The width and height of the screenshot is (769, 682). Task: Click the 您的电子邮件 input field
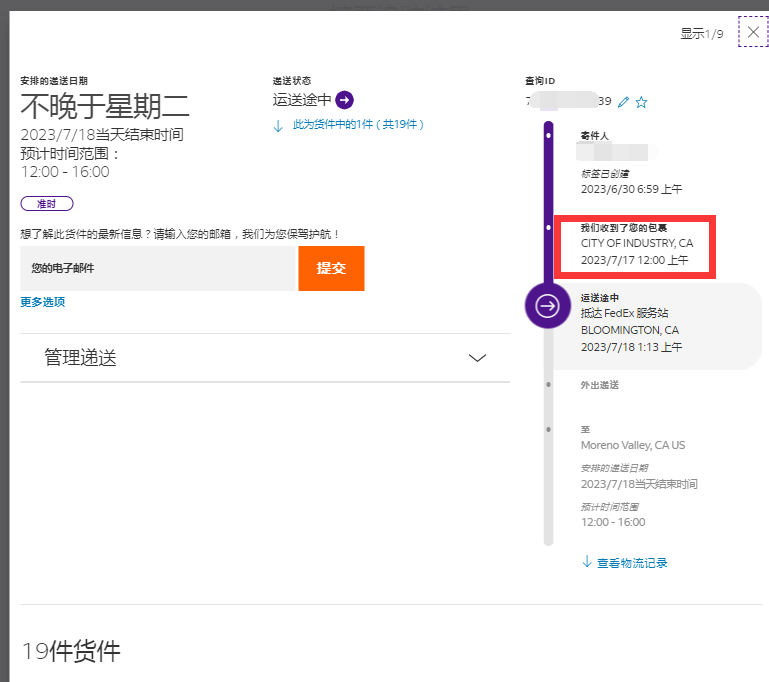(x=159, y=268)
